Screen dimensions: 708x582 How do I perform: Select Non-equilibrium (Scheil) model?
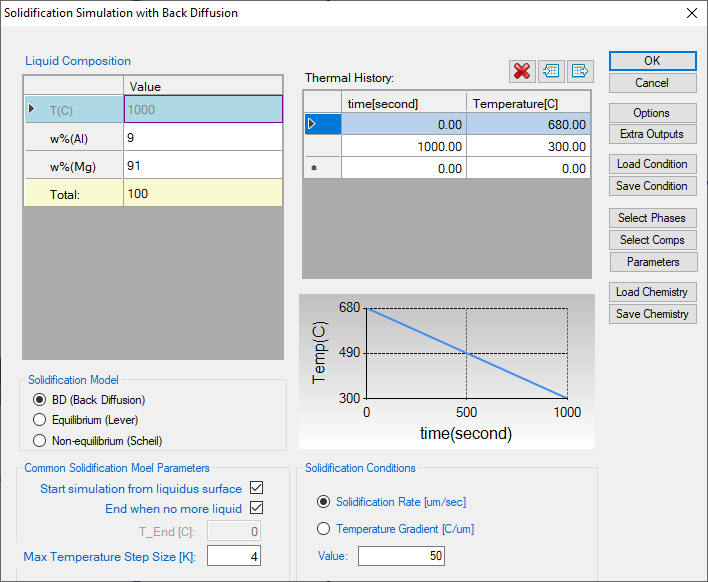click(40, 440)
